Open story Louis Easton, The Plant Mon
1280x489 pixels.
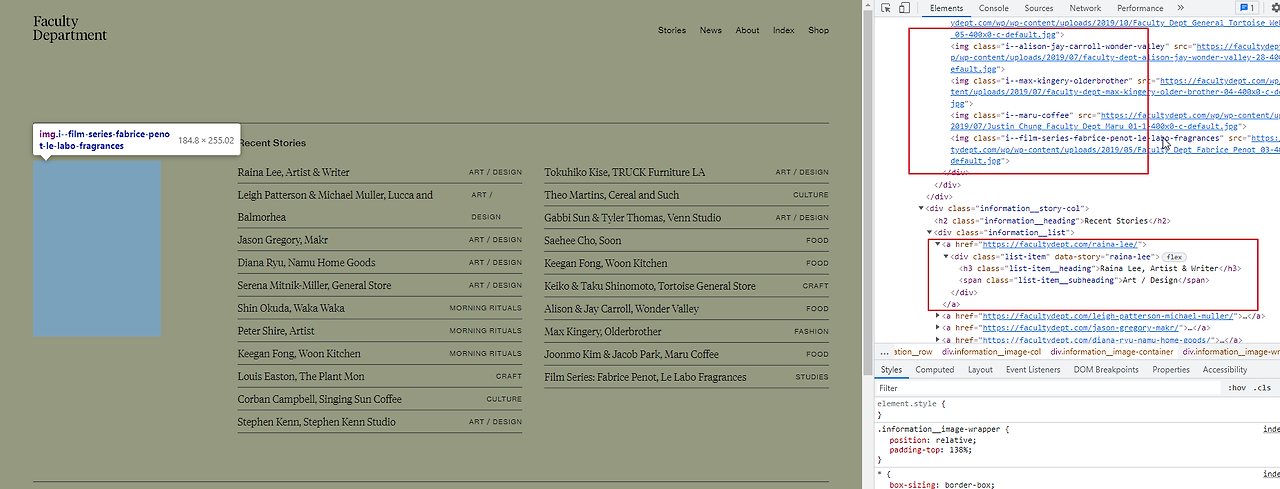[380, 377]
